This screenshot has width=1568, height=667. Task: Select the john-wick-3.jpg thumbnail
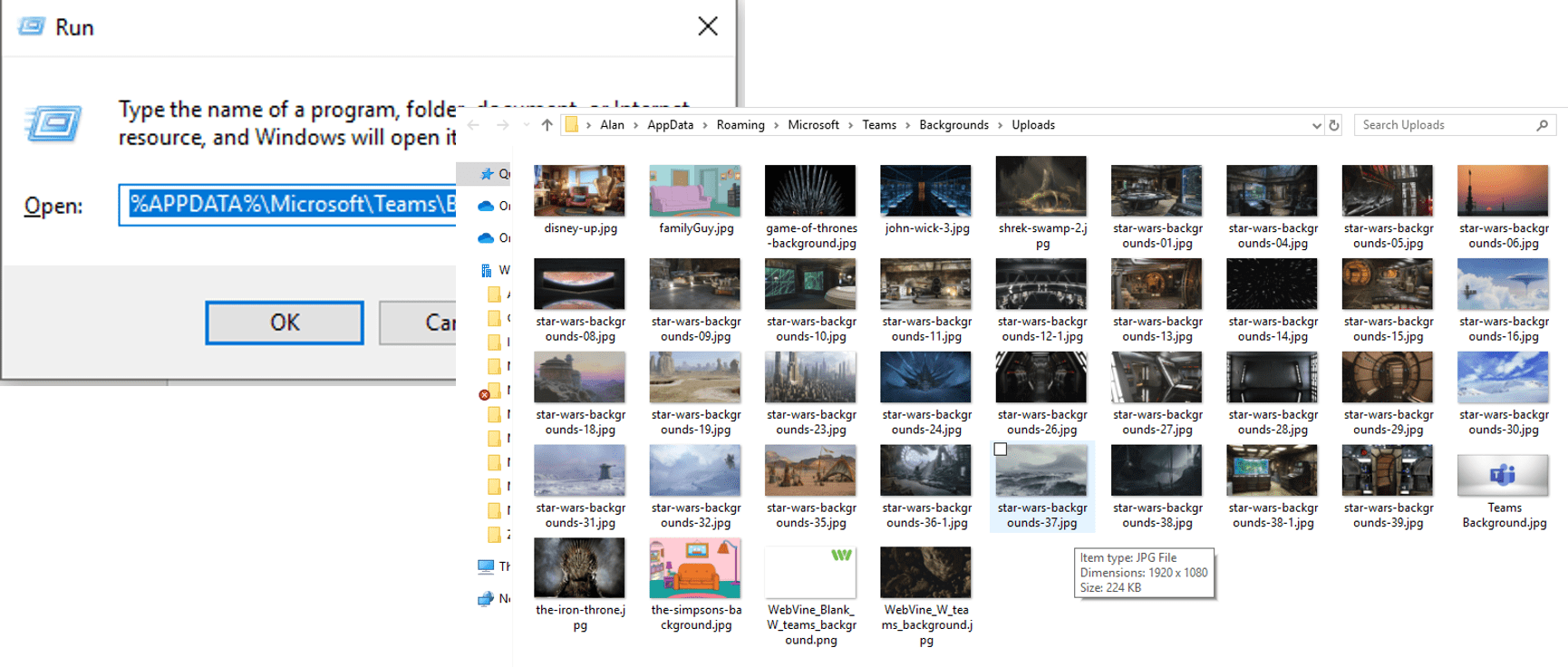(925, 190)
